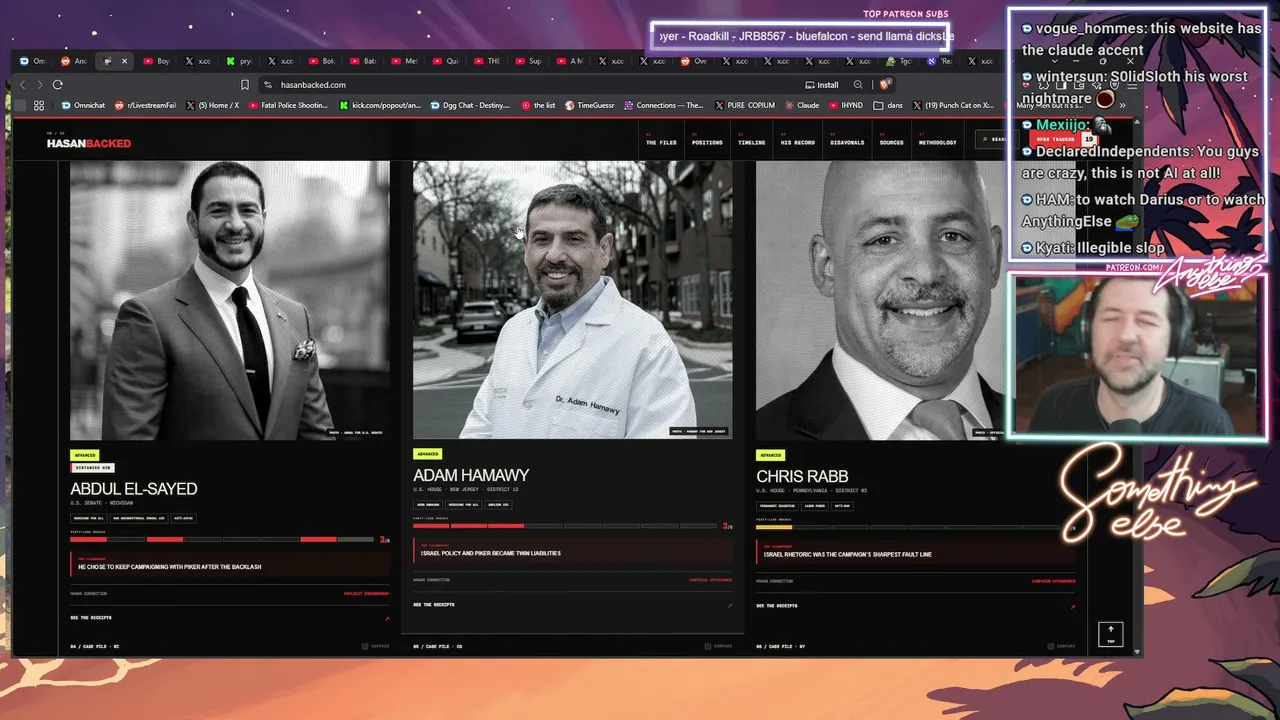
Task: Open the Sources nav item
Action: [891, 142]
